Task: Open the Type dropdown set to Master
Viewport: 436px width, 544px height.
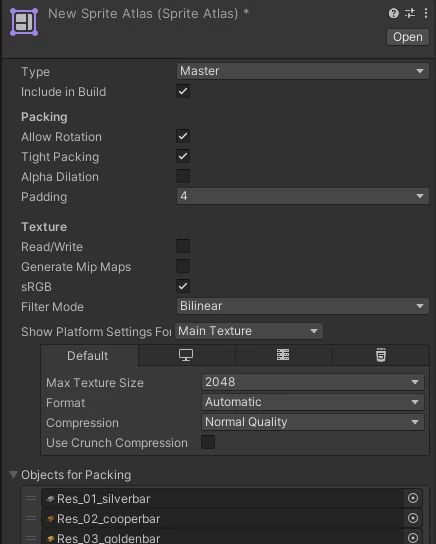Action: (303, 71)
